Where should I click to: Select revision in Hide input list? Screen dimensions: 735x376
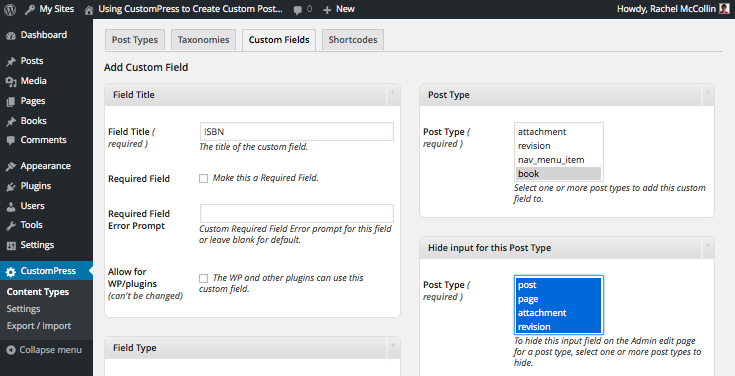[558, 327]
